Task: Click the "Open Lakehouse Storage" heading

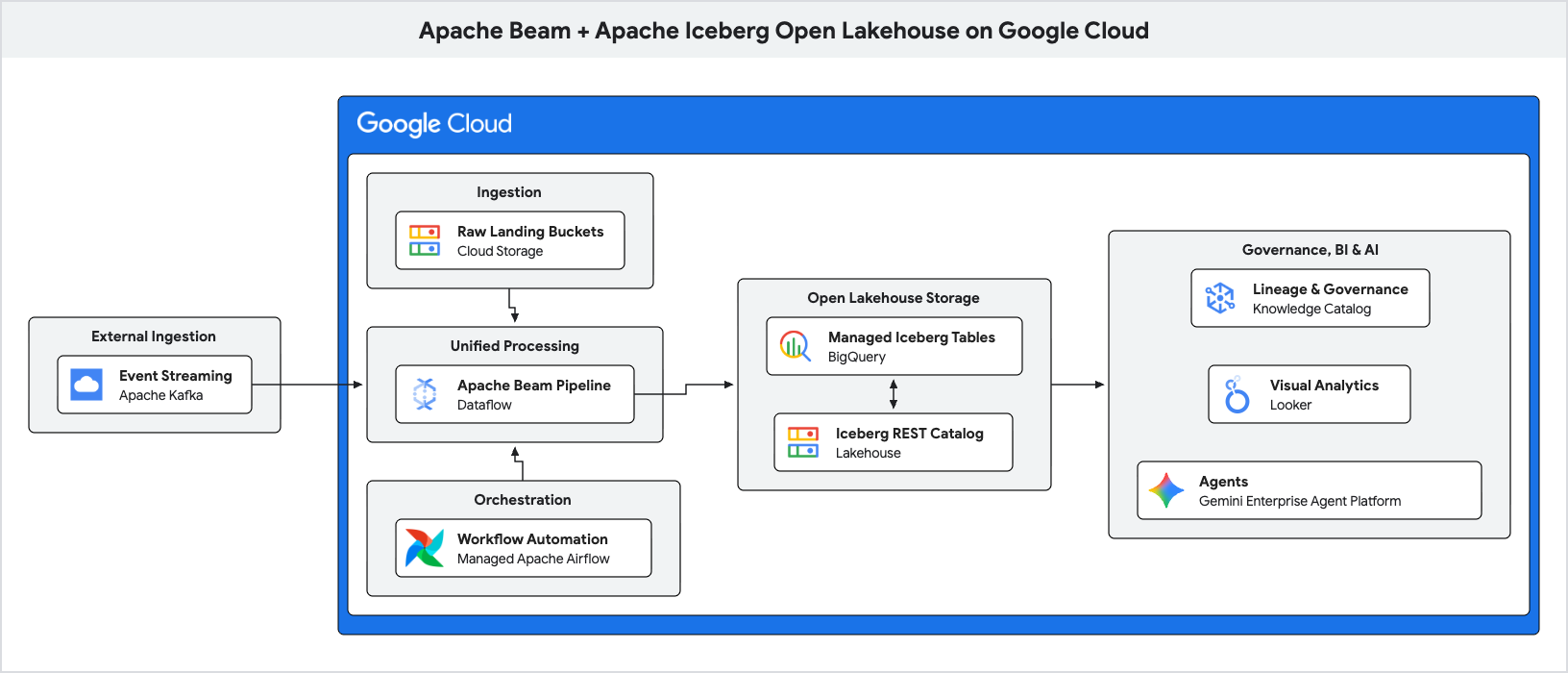Action: click(x=894, y=298)
